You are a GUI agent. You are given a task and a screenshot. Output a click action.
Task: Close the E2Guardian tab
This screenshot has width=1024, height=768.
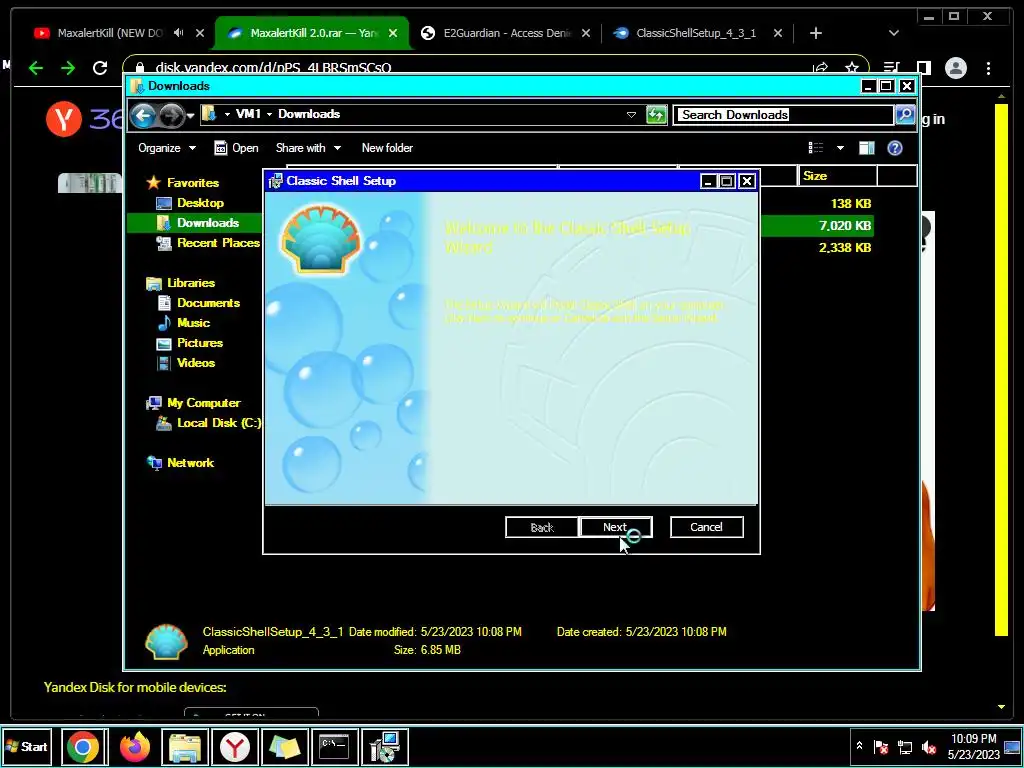coord(586,33)
